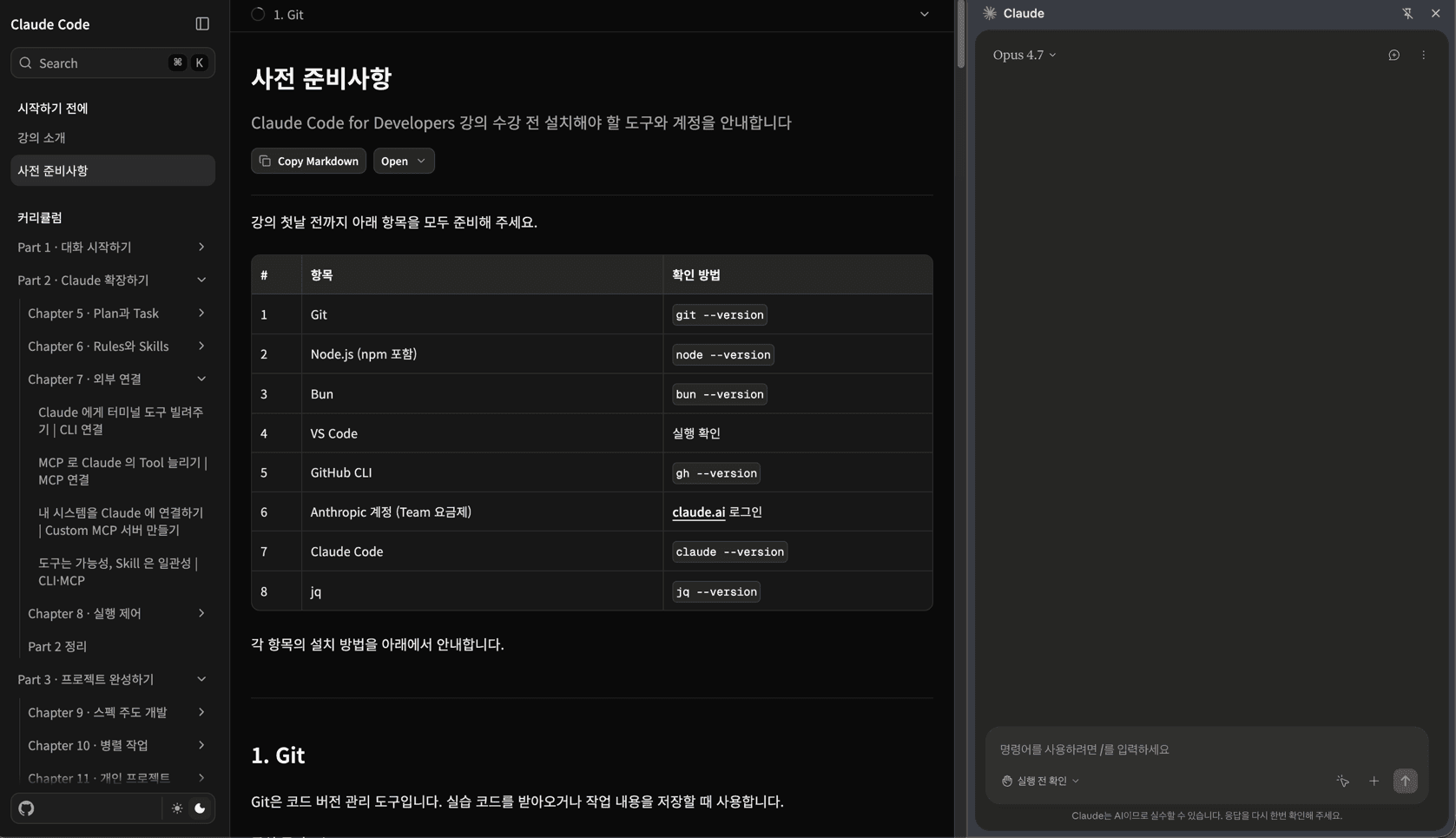Expand the table of contents chevron at top
This screenshot has width=1456, height=838.
click(x=925, y=14)
